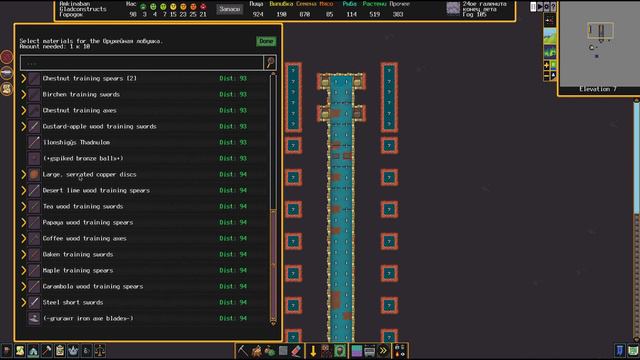The height and width of the screenshot is (360, 640).
Task: Click copper disc item icon
Action: tap(34, 174)
